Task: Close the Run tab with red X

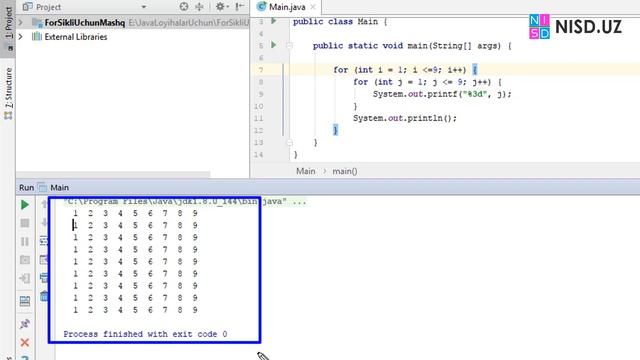Action: [x=24, y=342]
